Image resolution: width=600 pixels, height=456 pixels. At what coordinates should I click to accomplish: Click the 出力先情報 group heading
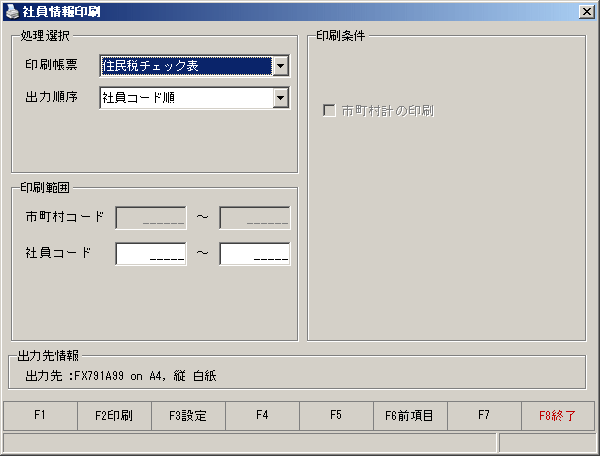pyautogui.click(x=48, y=355)
